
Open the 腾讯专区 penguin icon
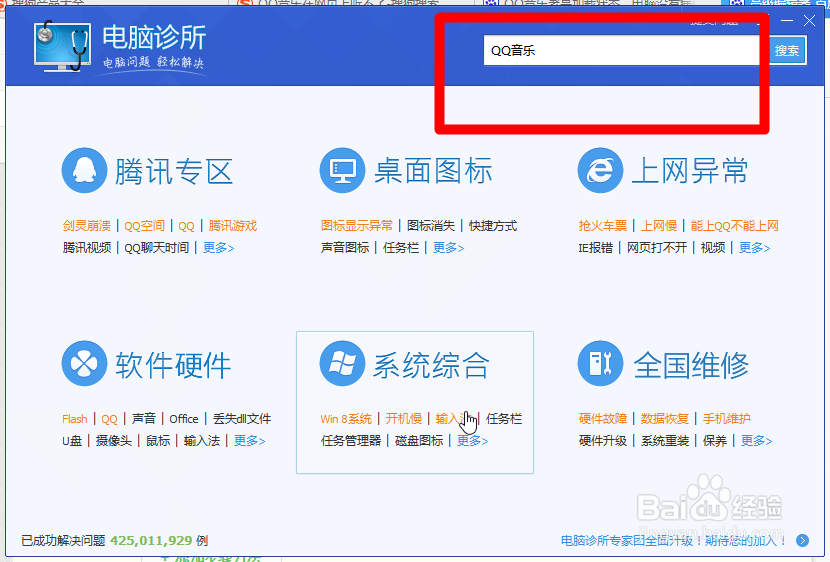click(84, 170)
